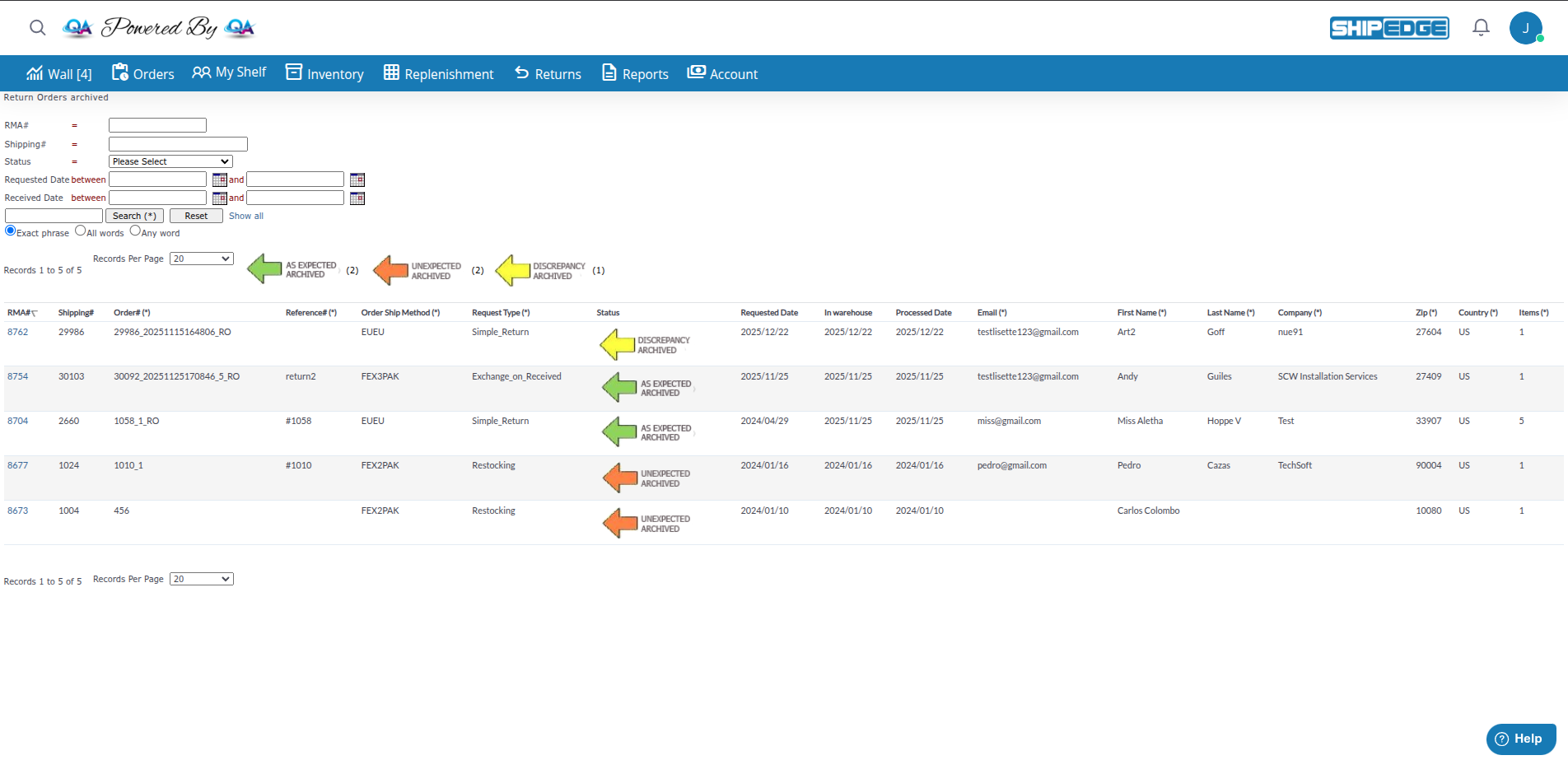Expand the Status Please Select dropdown
The width and height of the screenshot is (1568, 760).
(170, 162)
